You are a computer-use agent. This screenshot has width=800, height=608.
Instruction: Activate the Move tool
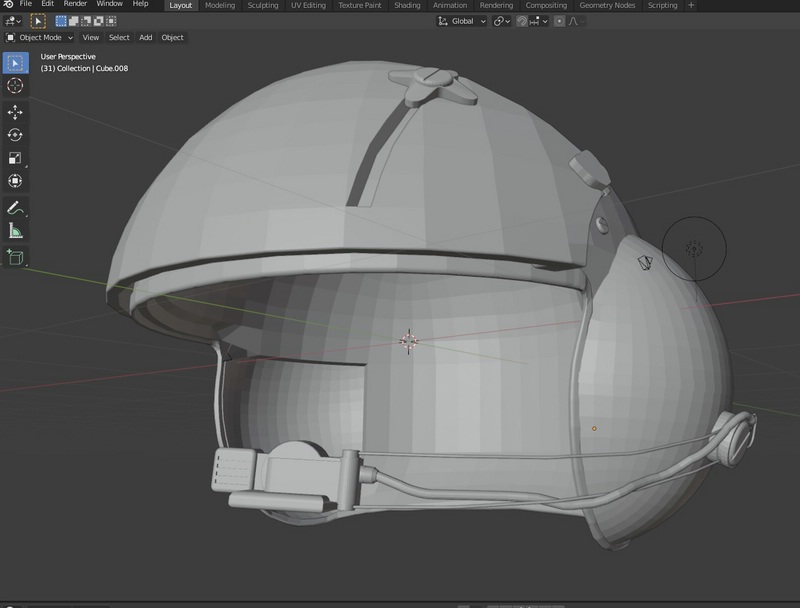coord(15,113)
